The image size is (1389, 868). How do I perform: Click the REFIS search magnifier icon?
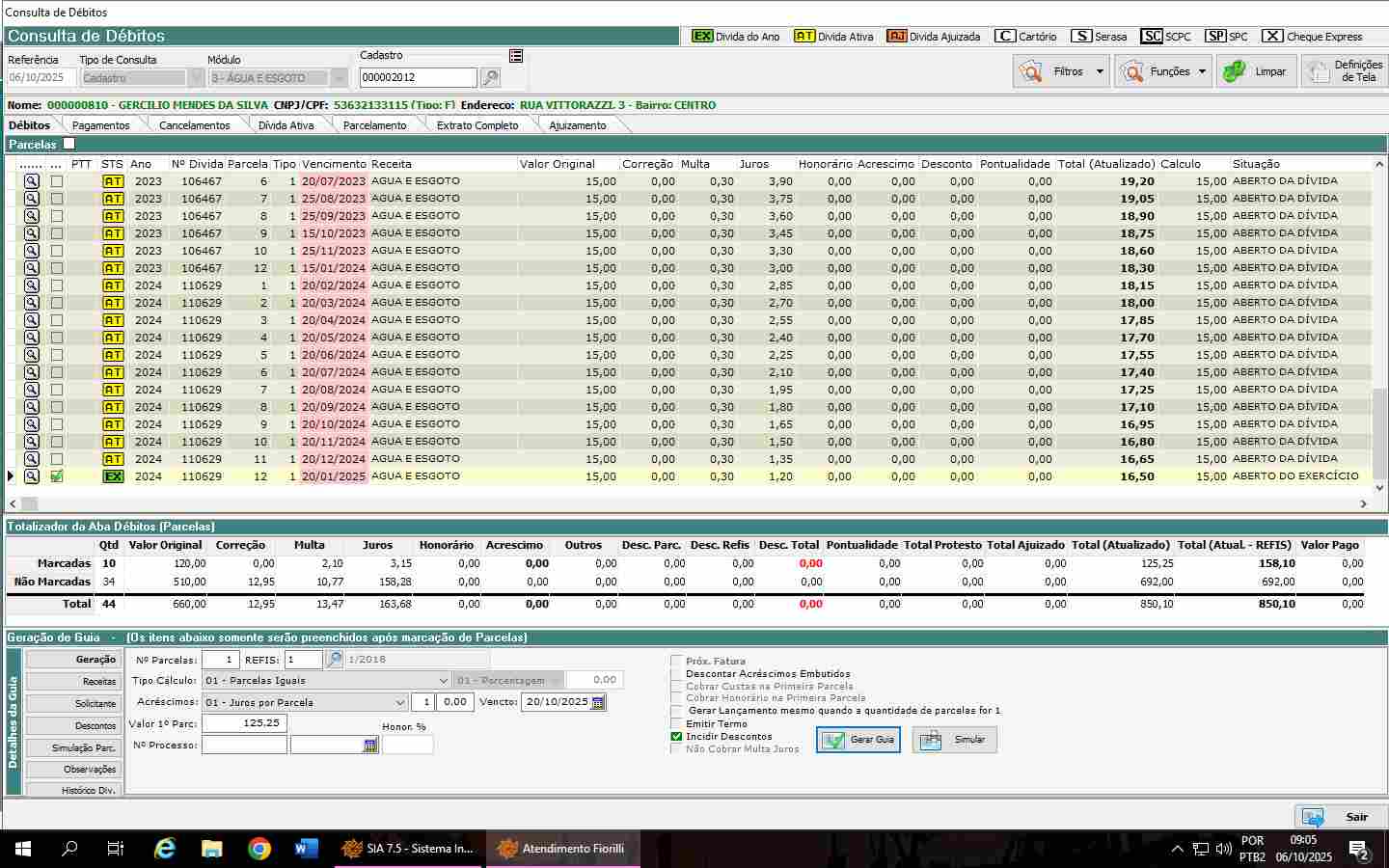(334, 660)
